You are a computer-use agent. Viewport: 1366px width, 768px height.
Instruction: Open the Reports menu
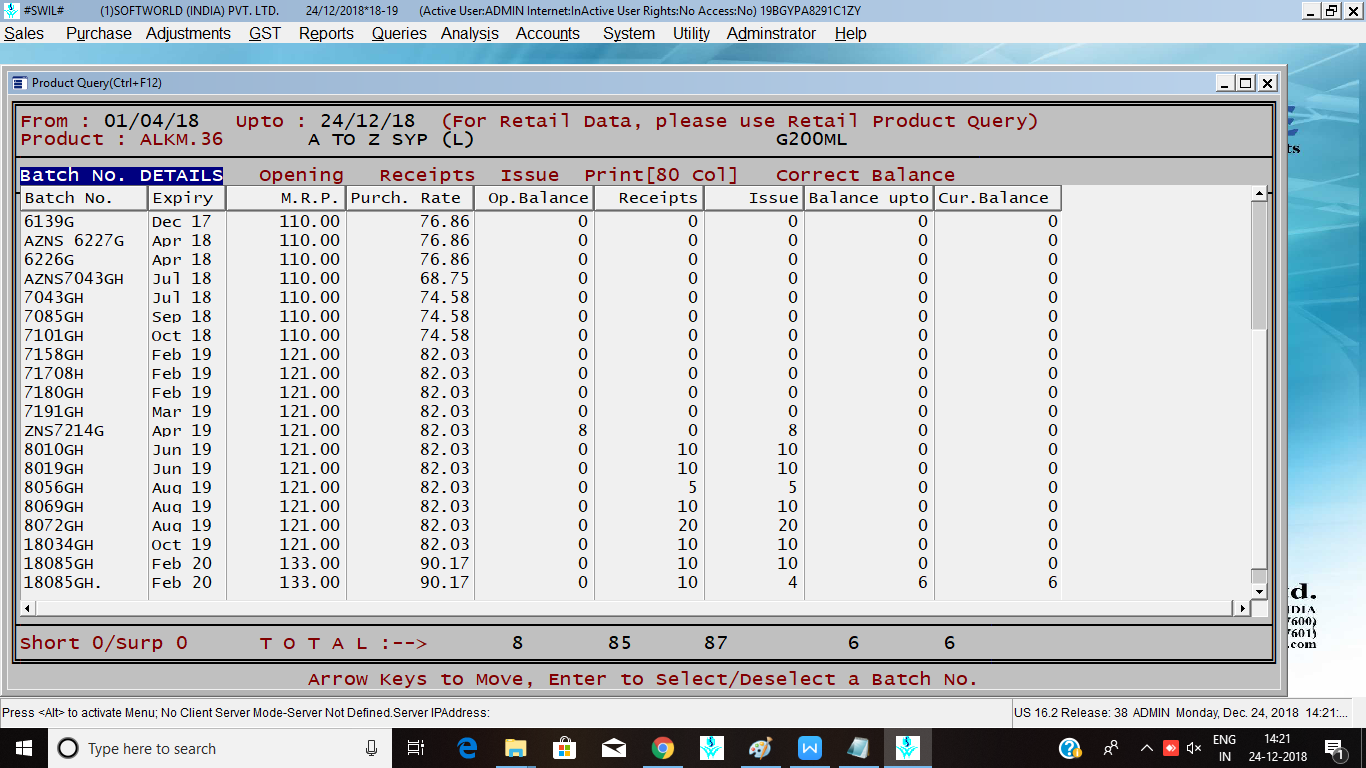coord(326,33)
